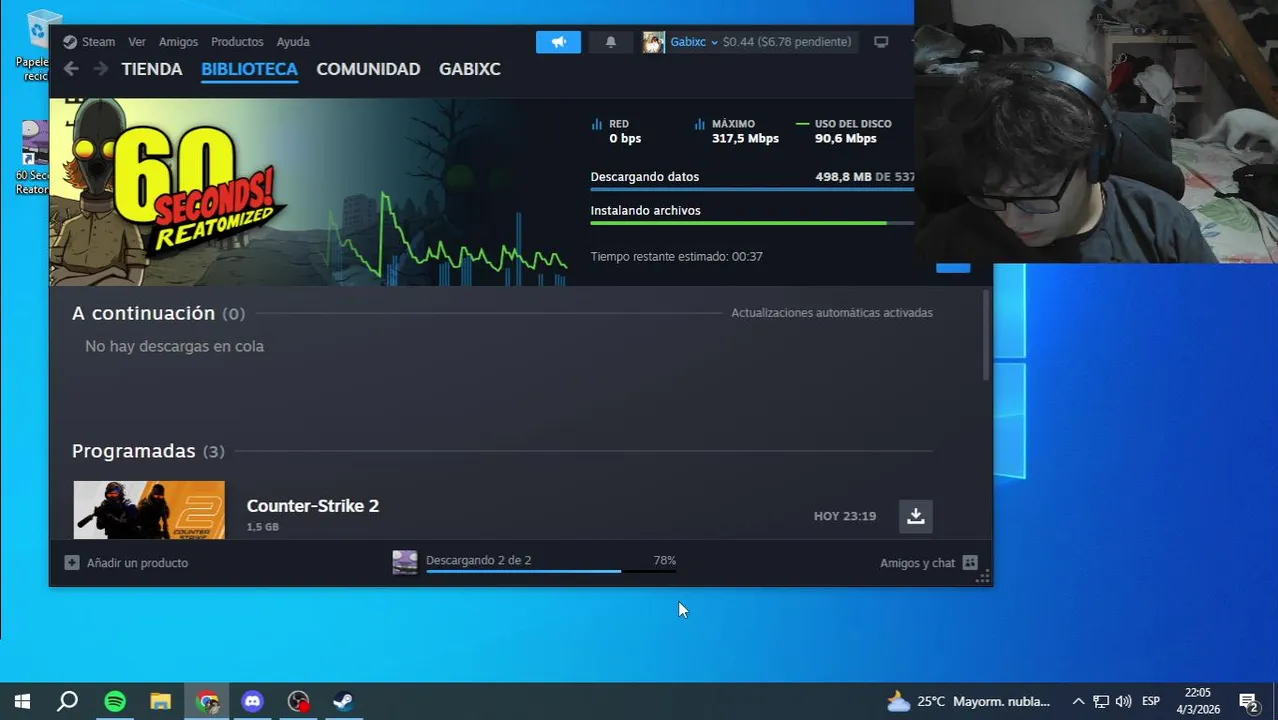1278x720 pixels.
Task: Click the A continuación heading
Action: (x=158, y=313)
